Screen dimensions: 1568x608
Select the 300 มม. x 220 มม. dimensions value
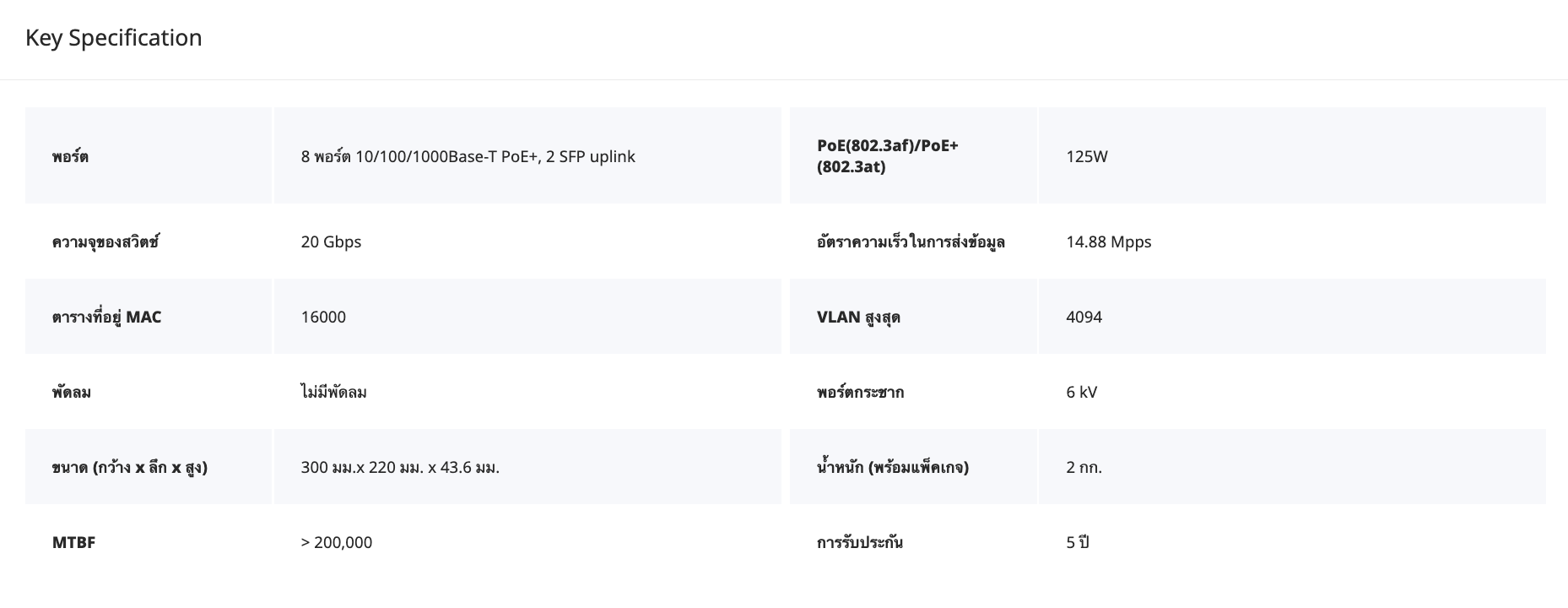coord(400,467)
